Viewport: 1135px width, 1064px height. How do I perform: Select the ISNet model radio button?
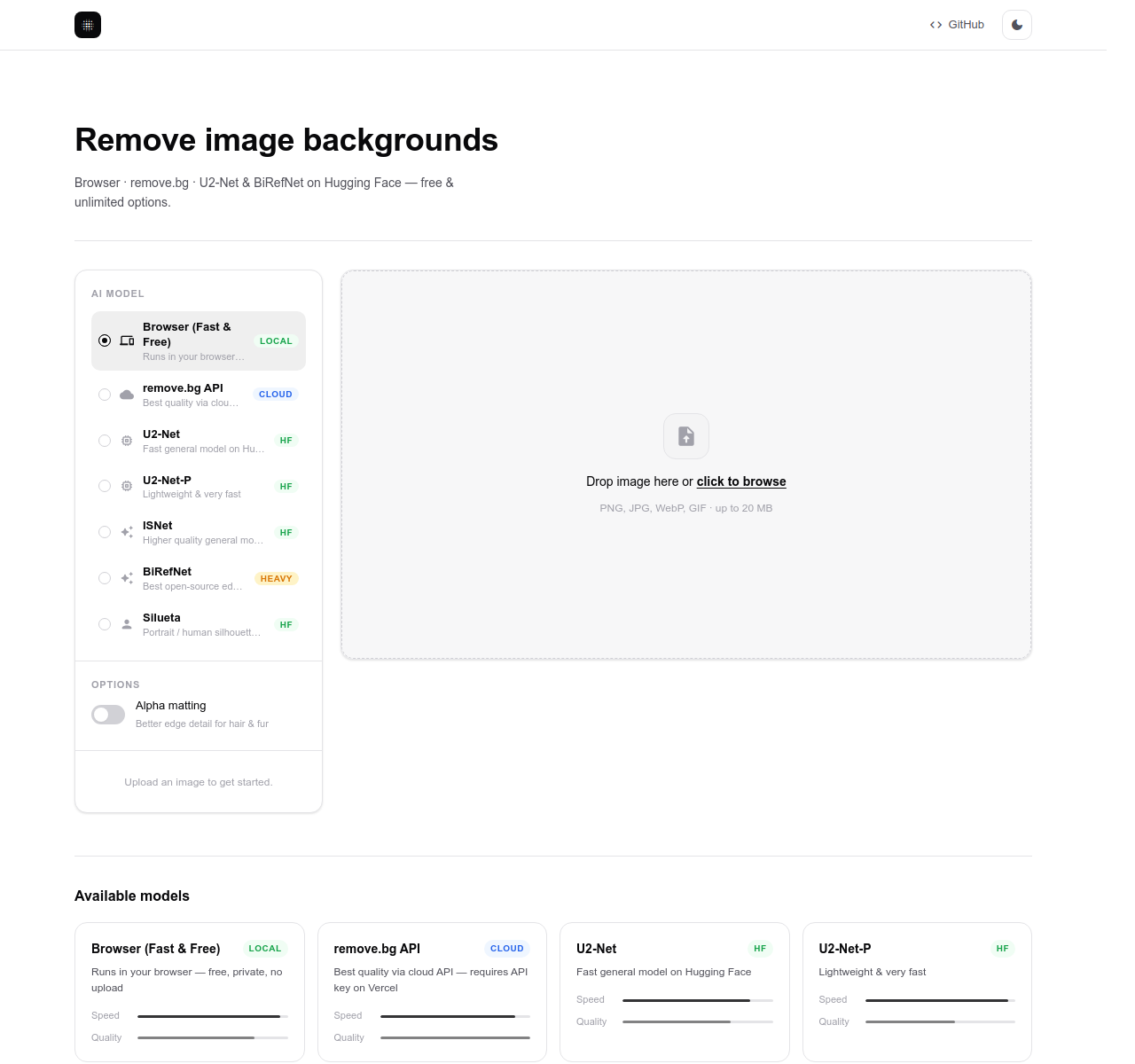tap(105, 532)
